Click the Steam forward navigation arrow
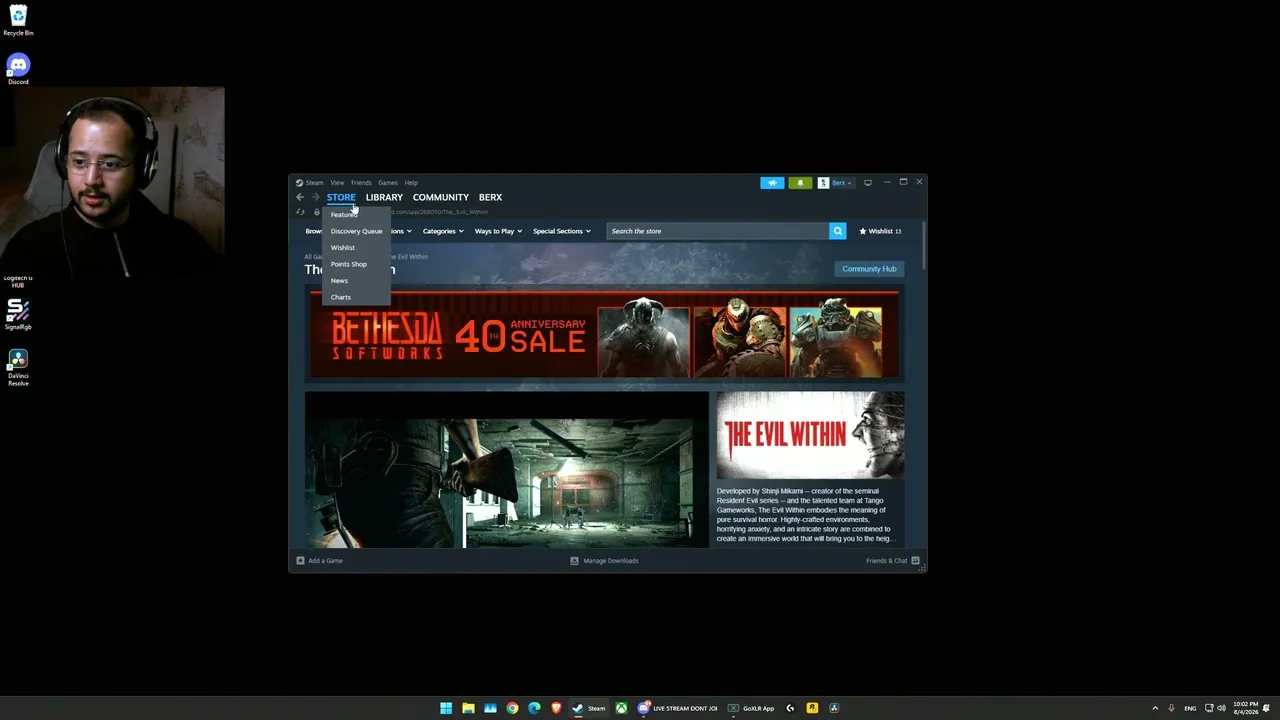1280x720 pixels. [x=315, y=197]
